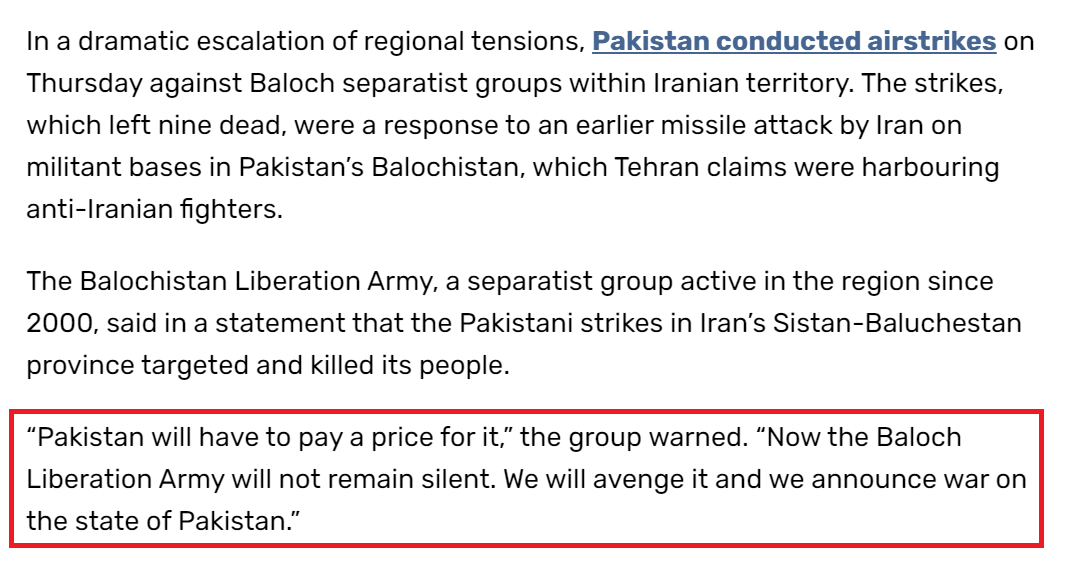Click 'province targeted and killed its people.'
Viewport: 1074px width, 566px height.
pyautogui.click(x=268, y=365)
